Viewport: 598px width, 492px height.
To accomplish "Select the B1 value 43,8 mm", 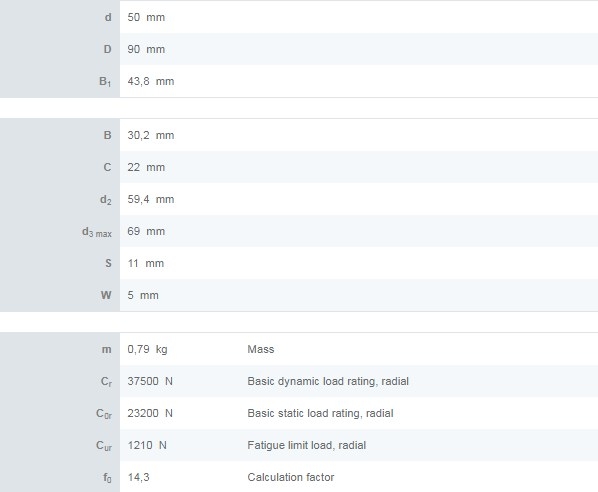I will 151,81.
